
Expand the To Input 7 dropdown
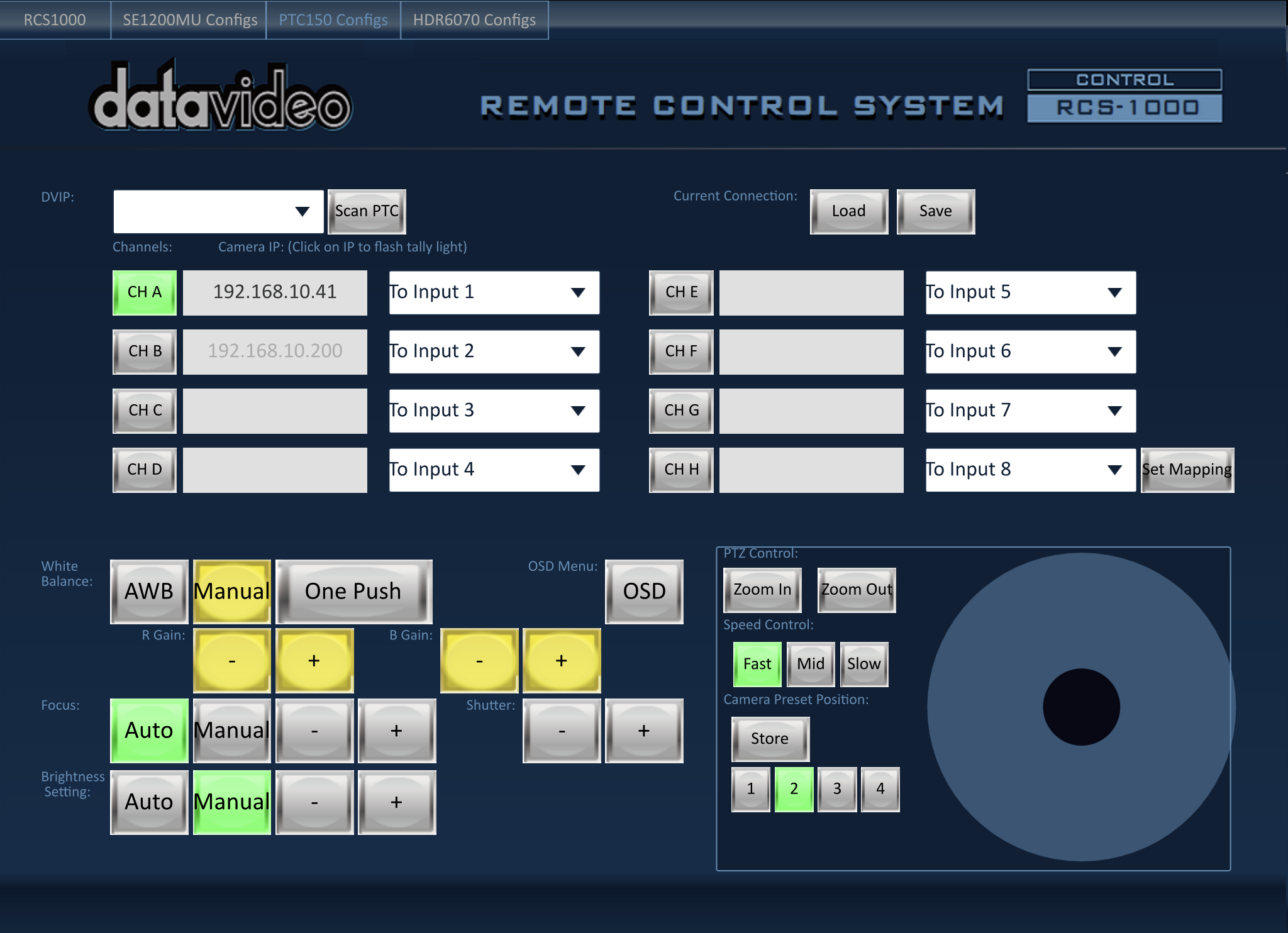(1031, 411)
